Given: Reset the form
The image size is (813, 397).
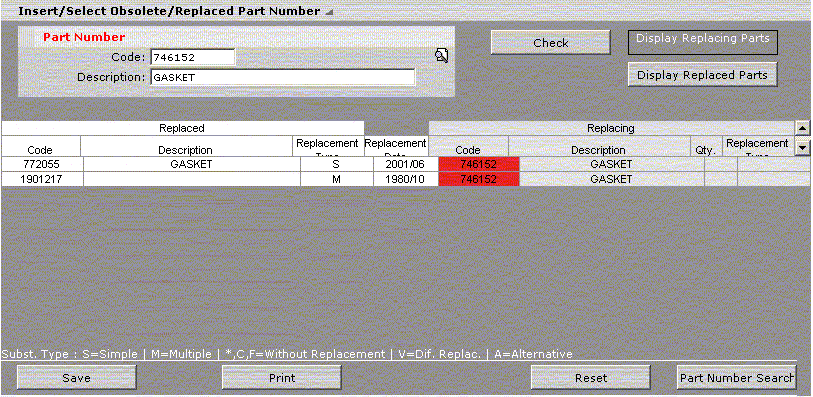Looking at the screenshot, I should click(x=591, y=377).
